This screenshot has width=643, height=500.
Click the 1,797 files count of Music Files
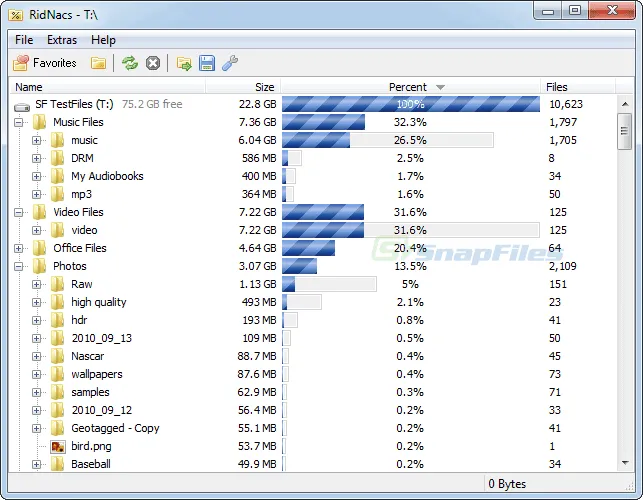coord(563,122)
